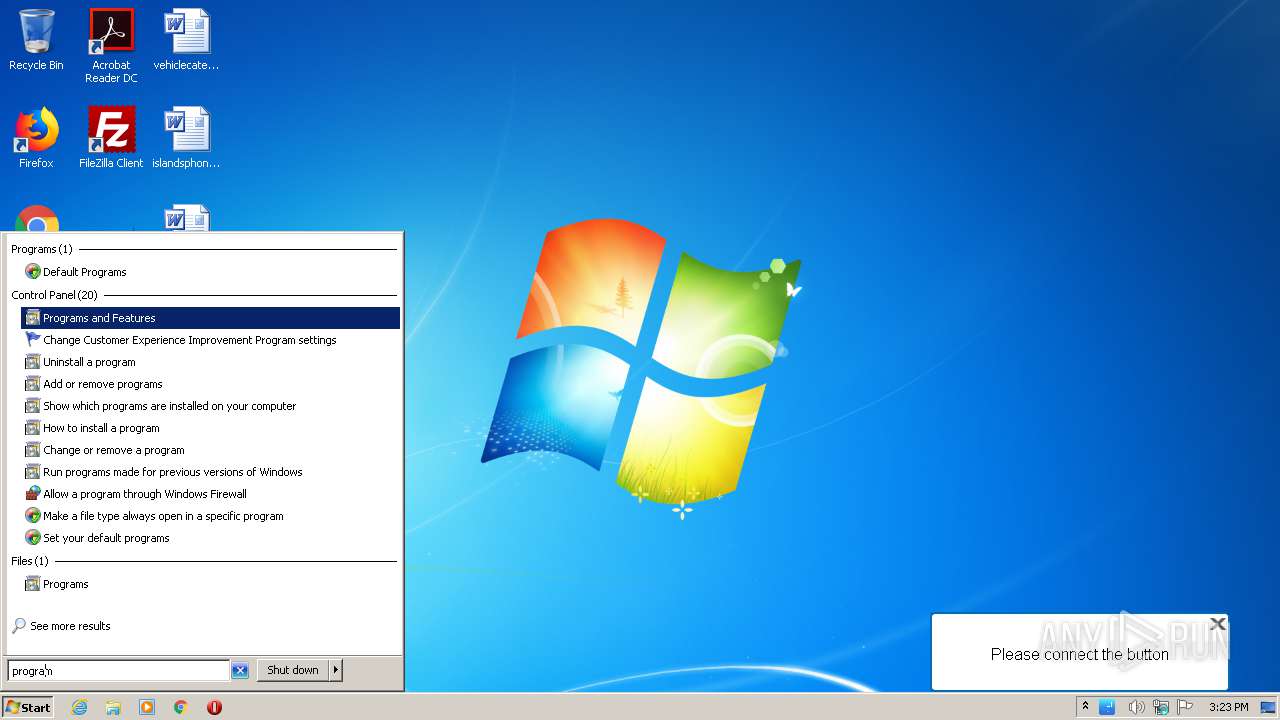1280x720 pixels.
Task: Open the network tray icon
Action: pyautogui.click(x=1161, y=707)
